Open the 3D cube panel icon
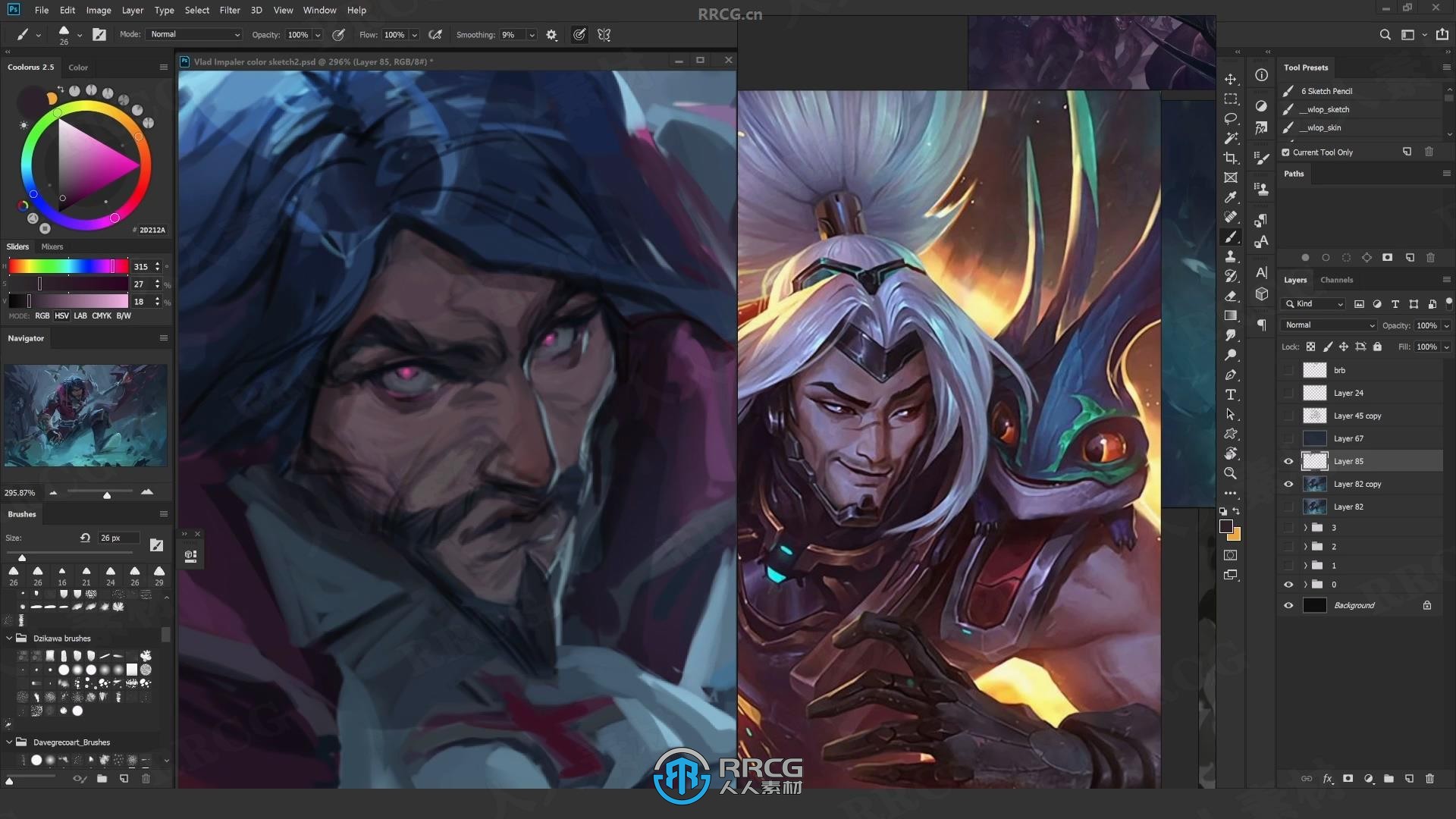 click(1261, 294)
